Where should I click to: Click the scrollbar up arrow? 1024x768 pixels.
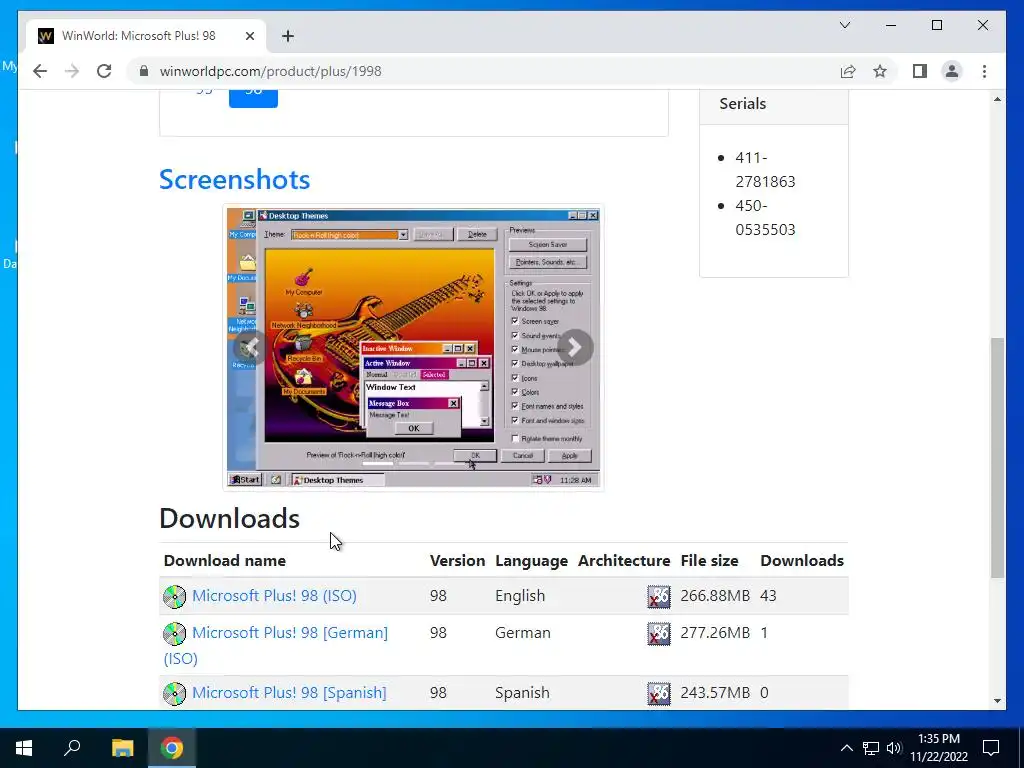click(x=997, y=99)
